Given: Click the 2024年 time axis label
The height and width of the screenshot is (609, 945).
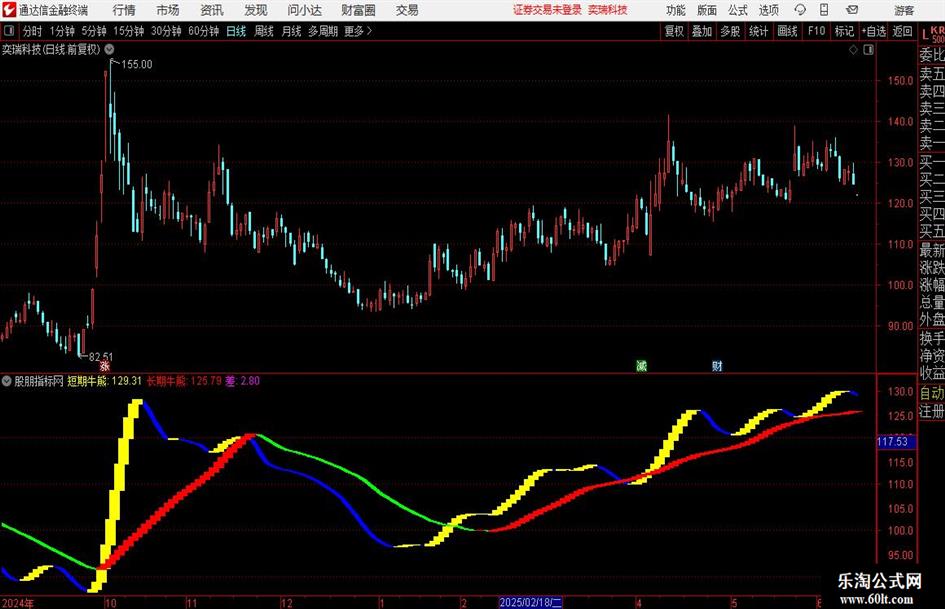Looking at the screenshot, I should point(18,603).
